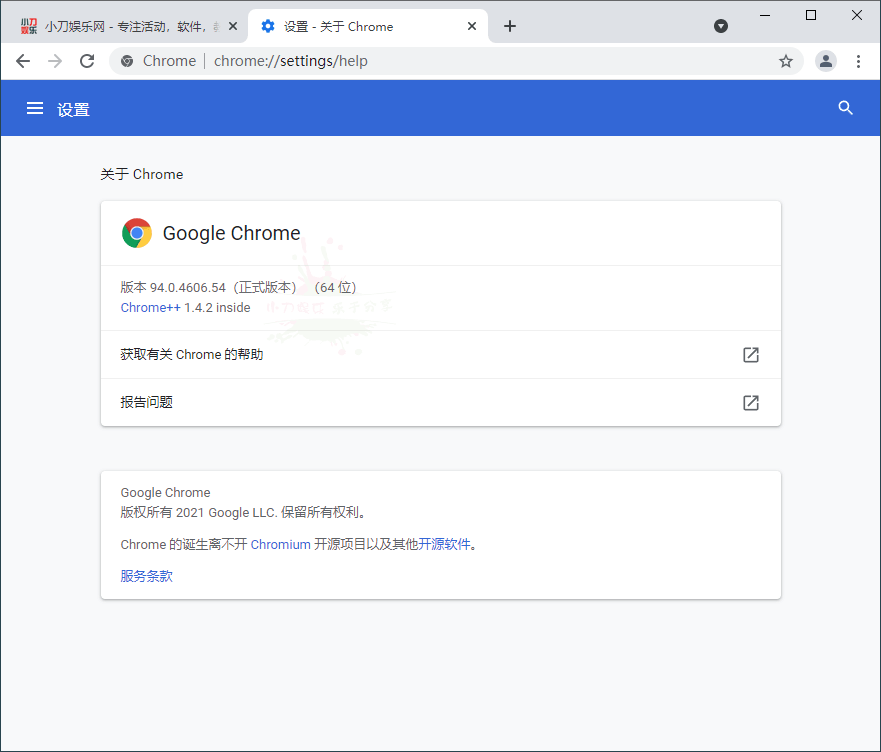Open the external link icon for Chrome help
Viewport: 881px width, 752px height.
pyautogui.click(x=751, y=355)
